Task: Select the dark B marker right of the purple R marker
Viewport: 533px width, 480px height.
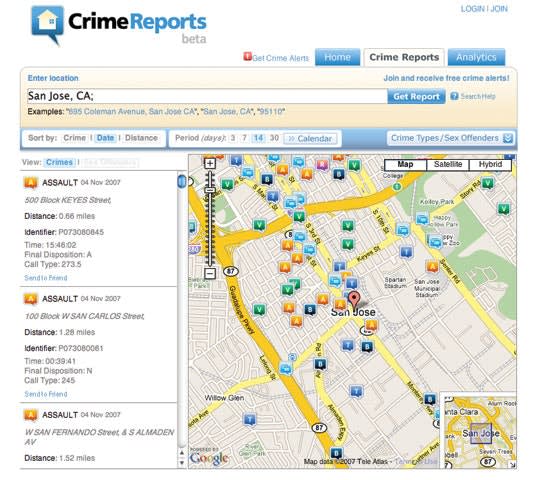Action: (x=339, y=174)
